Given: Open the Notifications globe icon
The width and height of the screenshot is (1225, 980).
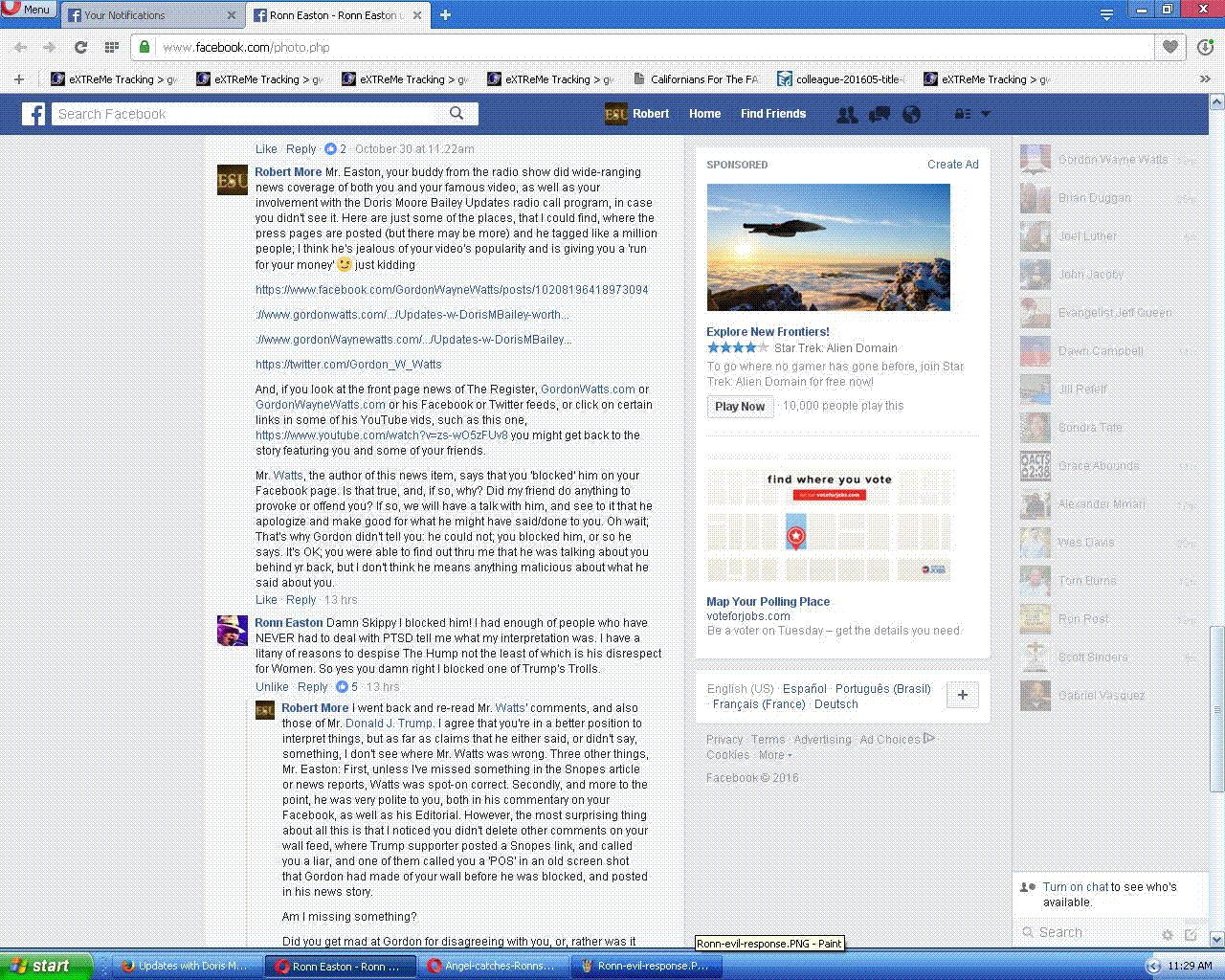Looking at the screenshot, I should 911,114.
